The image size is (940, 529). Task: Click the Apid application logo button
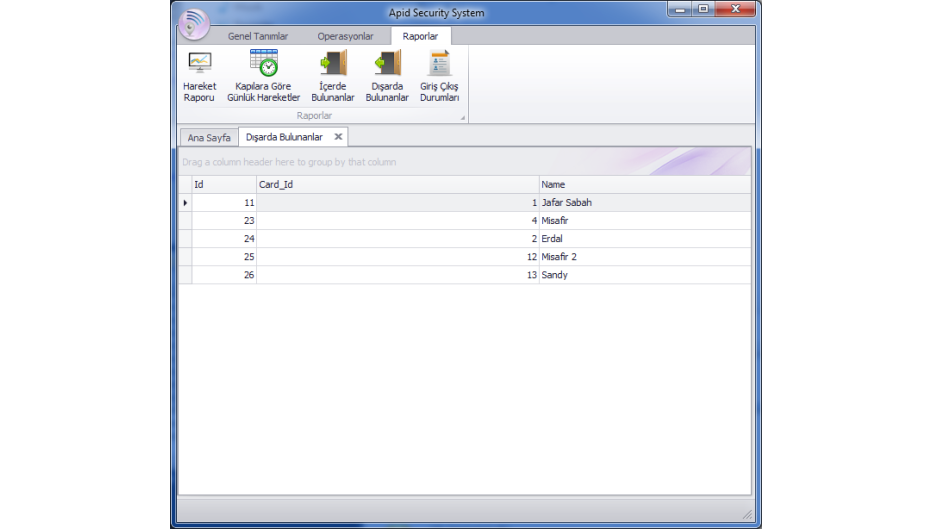194,24
